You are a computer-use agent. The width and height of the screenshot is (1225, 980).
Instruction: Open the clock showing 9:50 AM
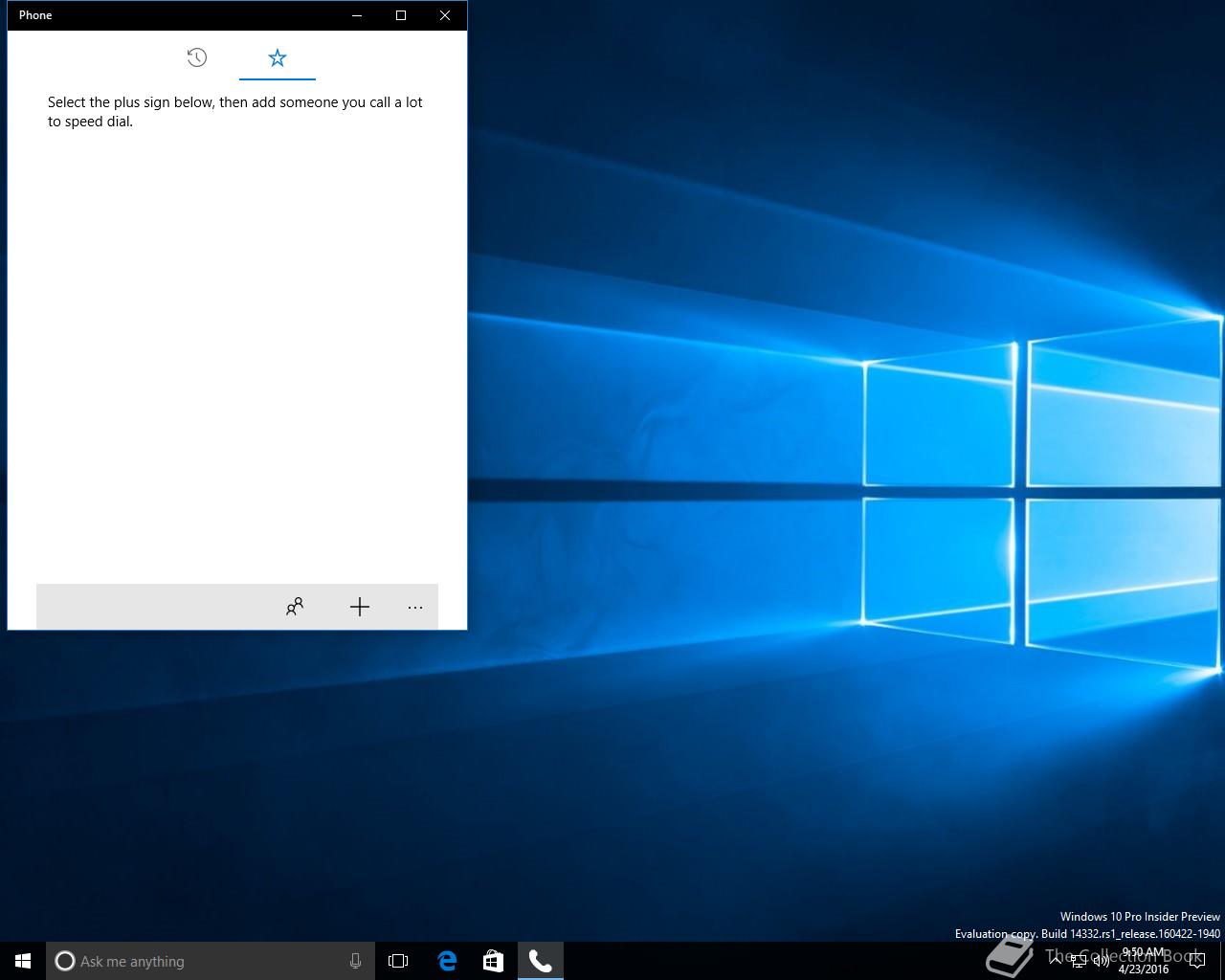1143,961
